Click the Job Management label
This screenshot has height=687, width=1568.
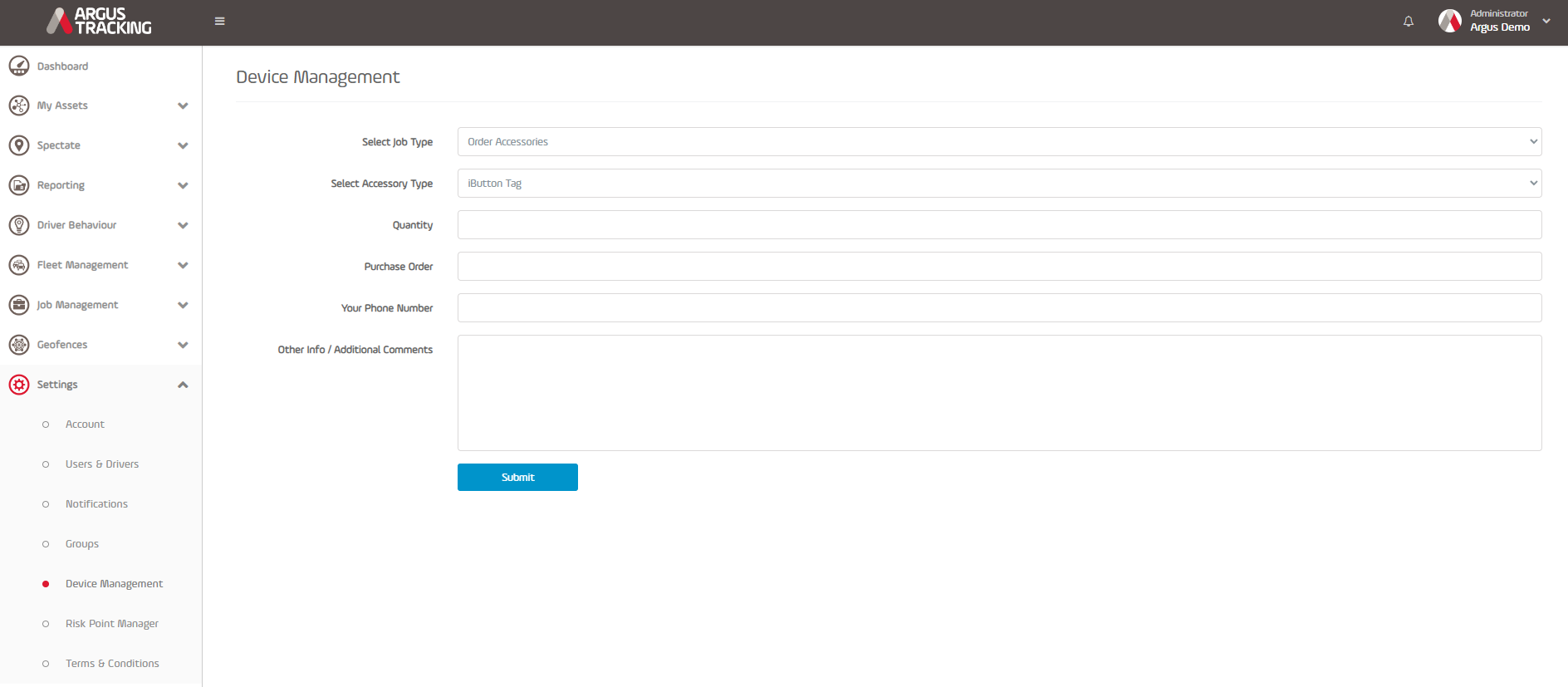tap(77, 305)
